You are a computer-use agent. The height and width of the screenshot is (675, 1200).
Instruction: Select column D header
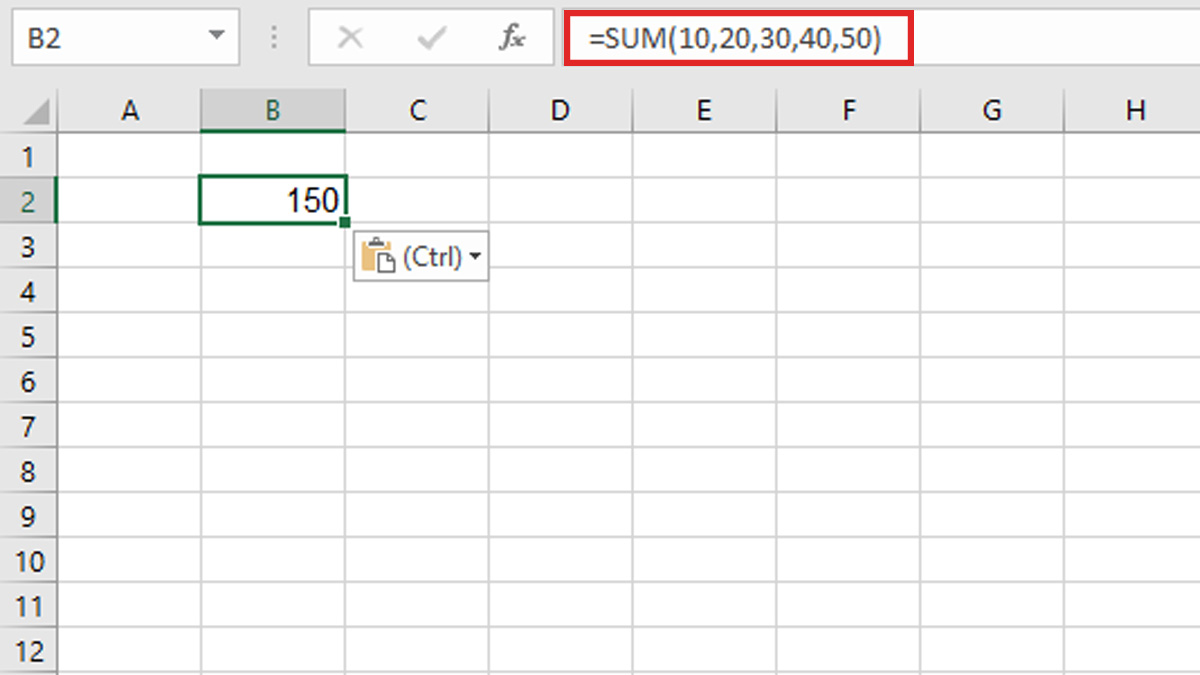(x=560, y=111)
